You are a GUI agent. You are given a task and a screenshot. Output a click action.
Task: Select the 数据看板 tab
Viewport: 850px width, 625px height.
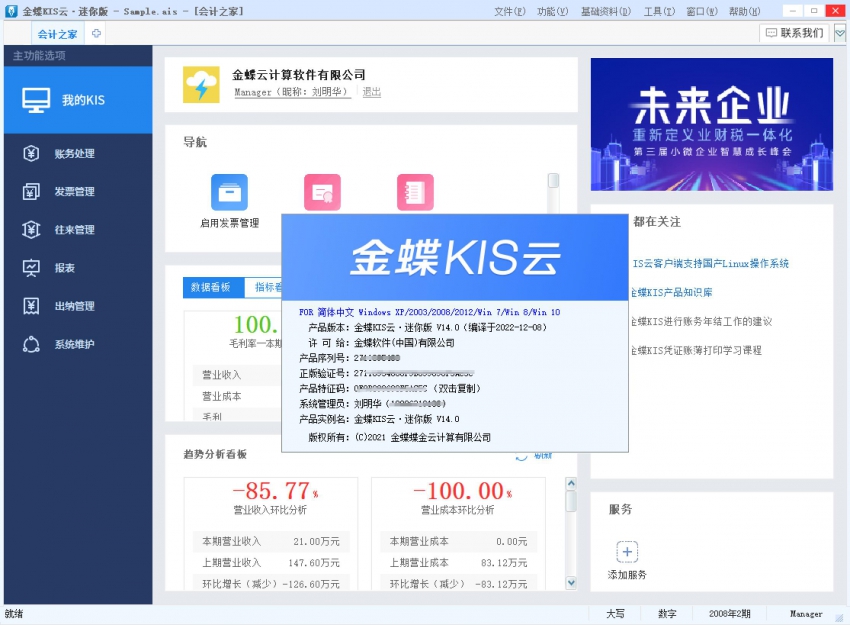click(x=212, y=285)
